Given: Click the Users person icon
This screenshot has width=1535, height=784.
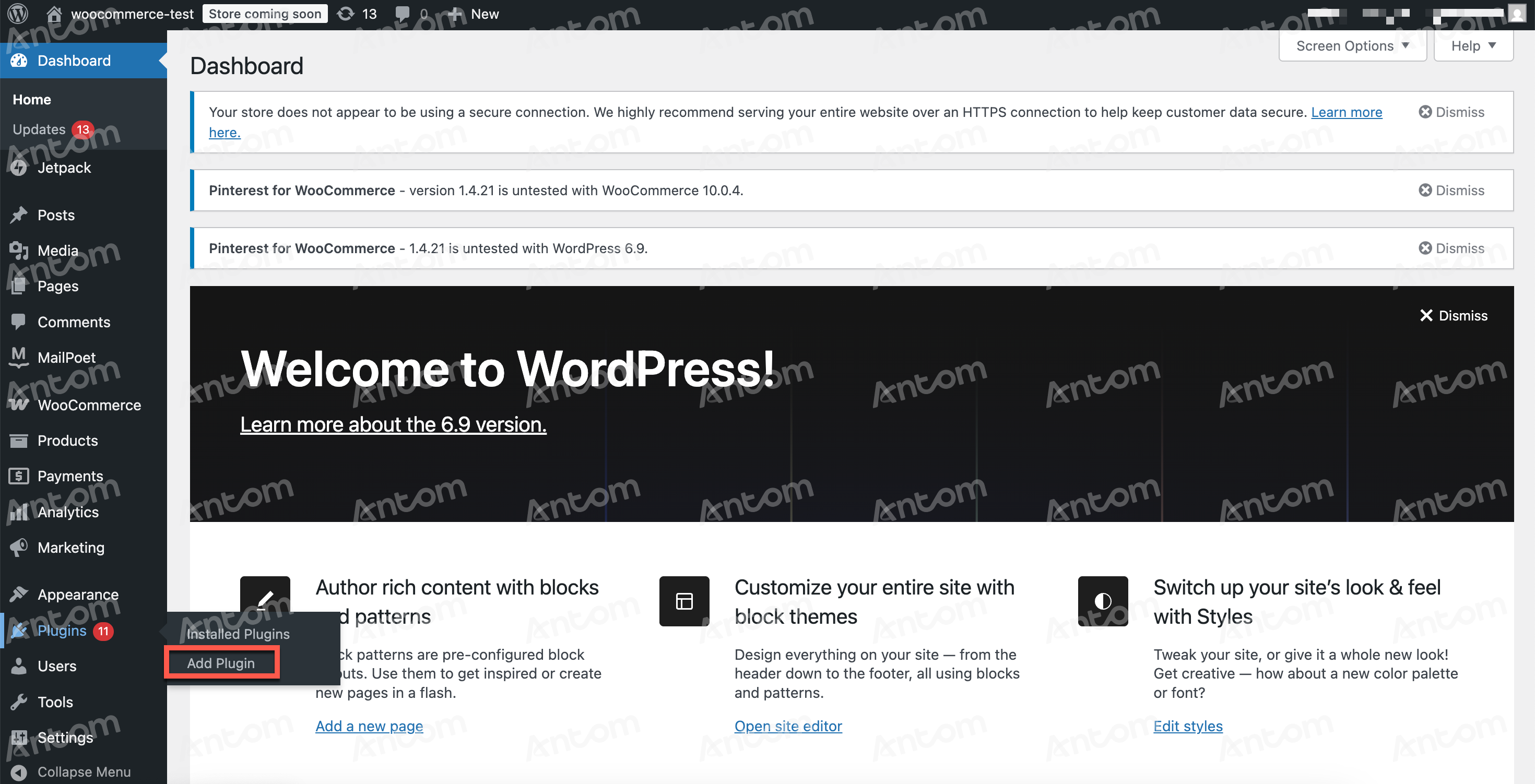Looking at the screenshot, I should click(19, 666).
